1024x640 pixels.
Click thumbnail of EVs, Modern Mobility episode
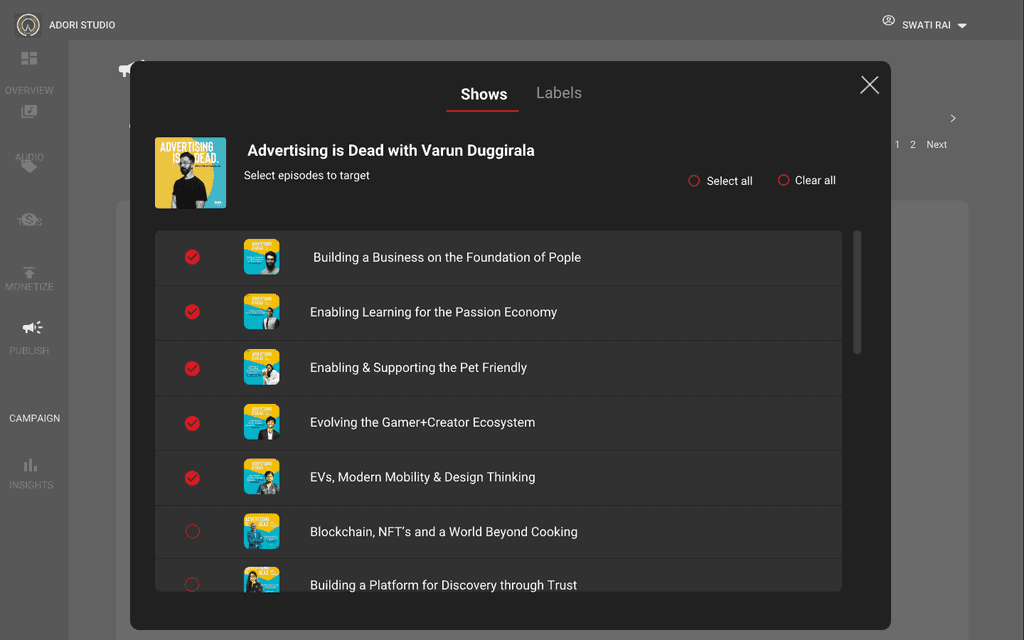[262, 477]
